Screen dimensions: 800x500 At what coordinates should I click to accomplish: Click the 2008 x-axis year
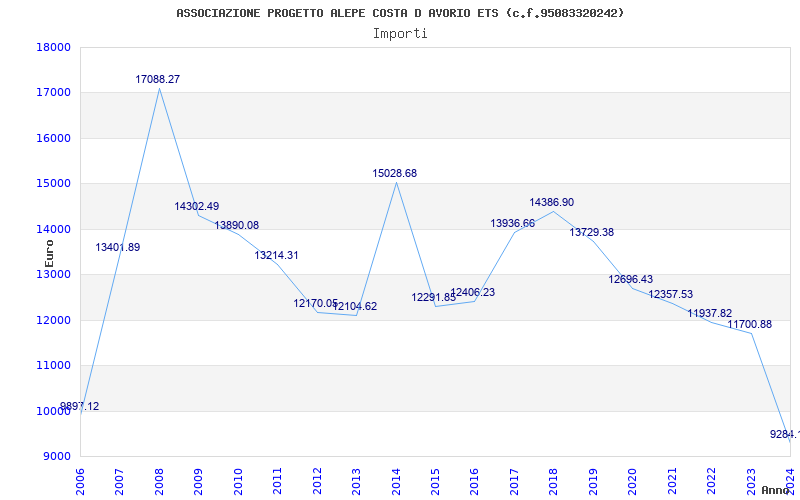[159, 482]
